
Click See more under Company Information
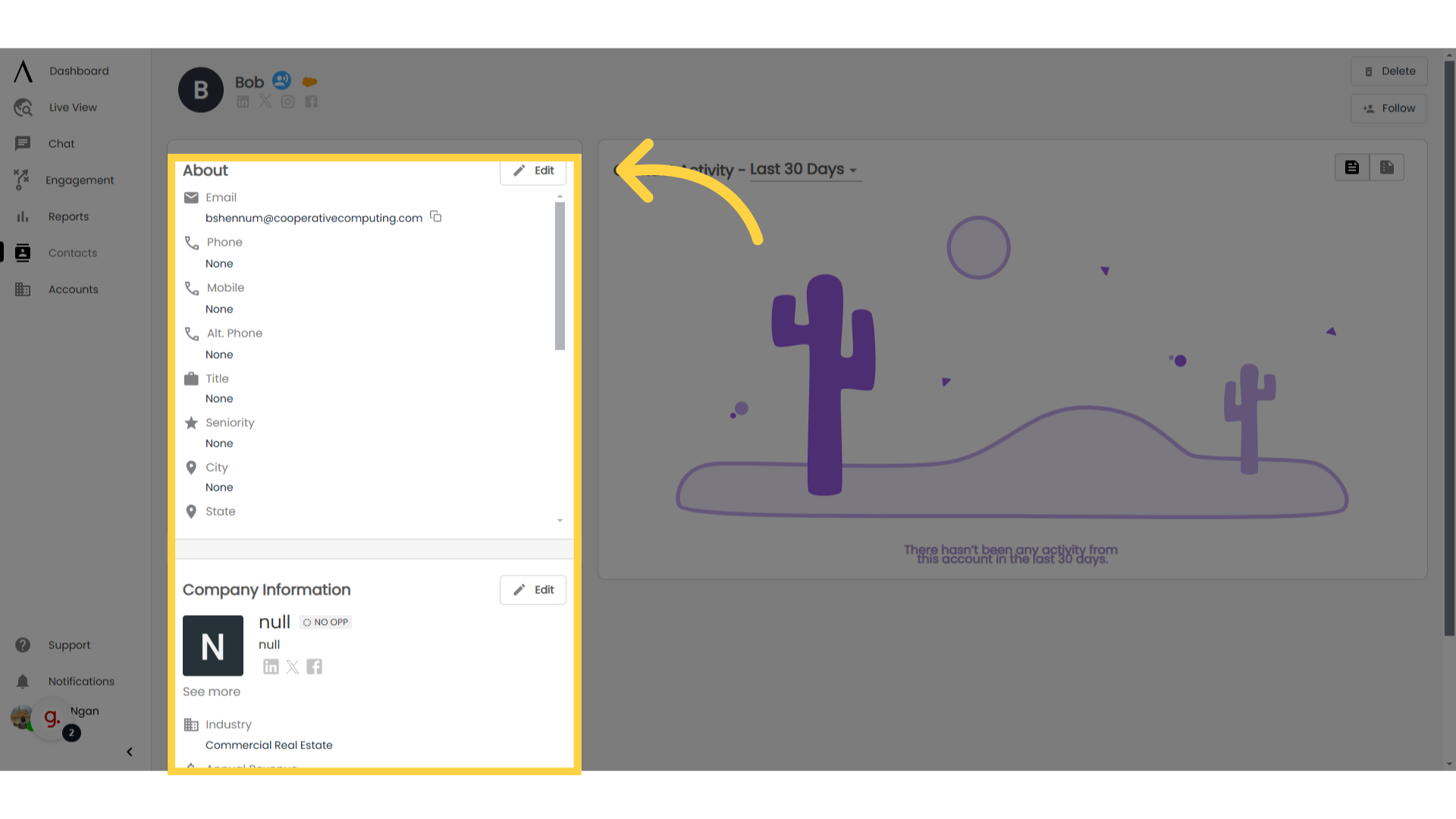point(211,692)
